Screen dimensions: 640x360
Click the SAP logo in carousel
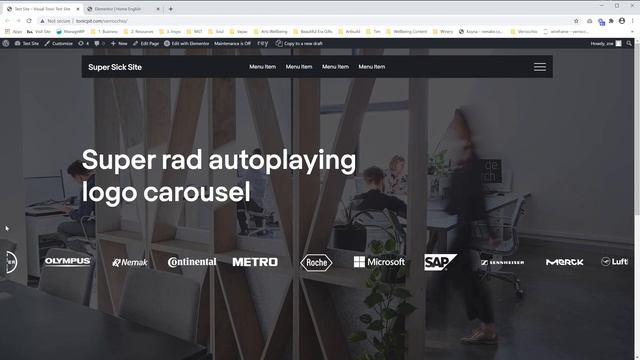point(440,262)
